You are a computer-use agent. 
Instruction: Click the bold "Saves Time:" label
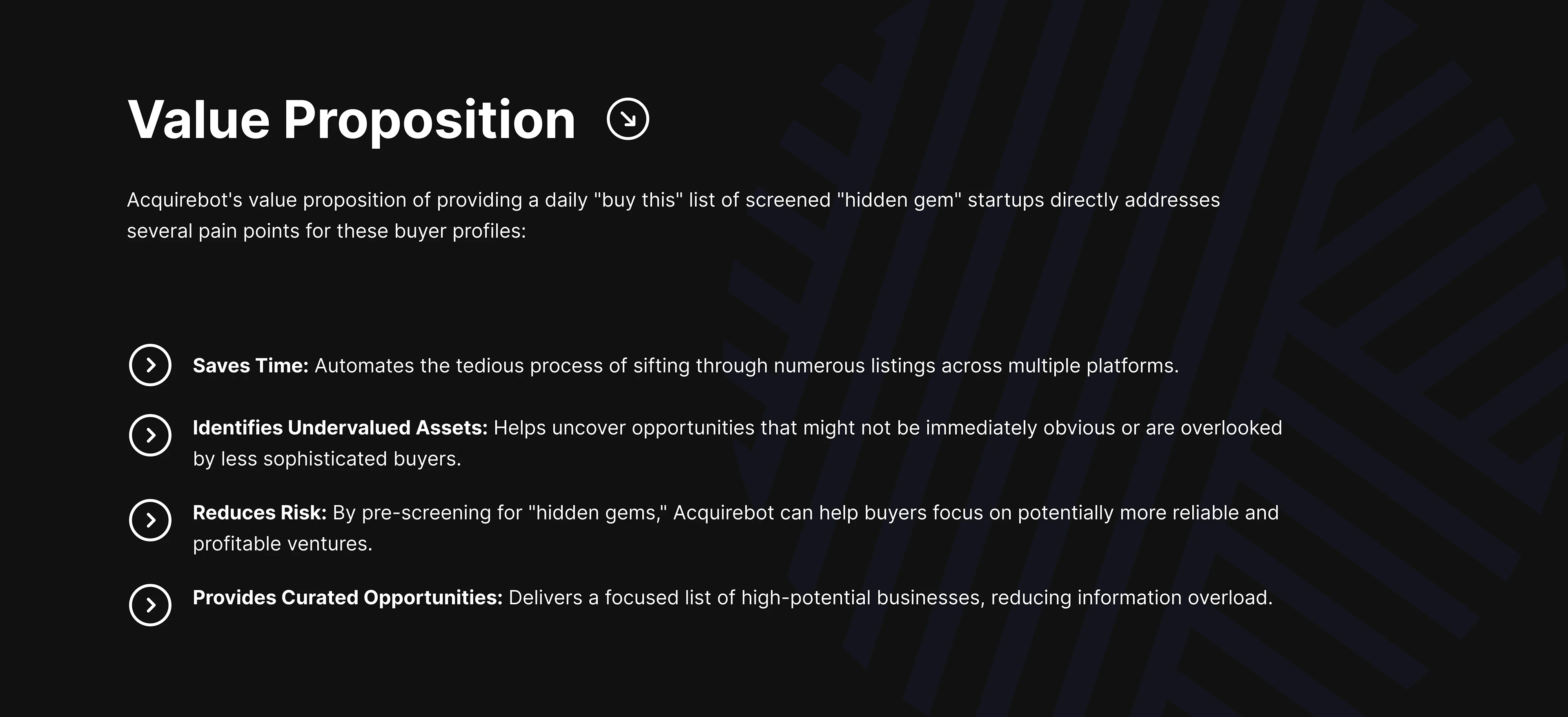tap(251, 366)
